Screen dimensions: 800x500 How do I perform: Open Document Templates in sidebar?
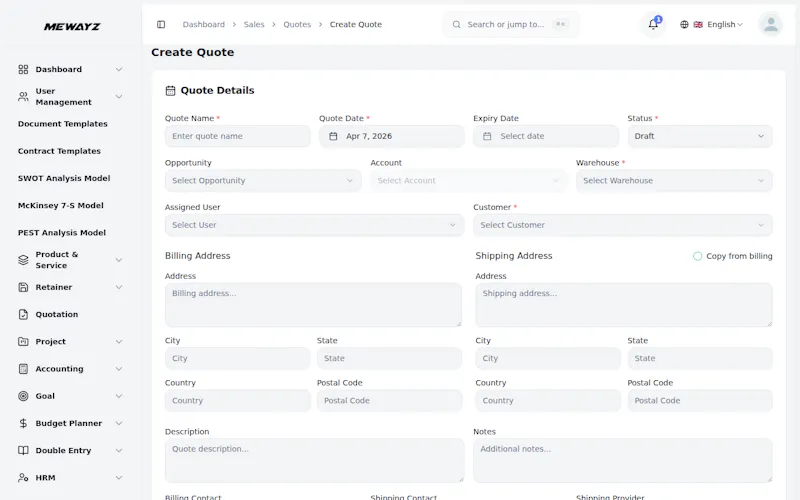pos(63,124)
